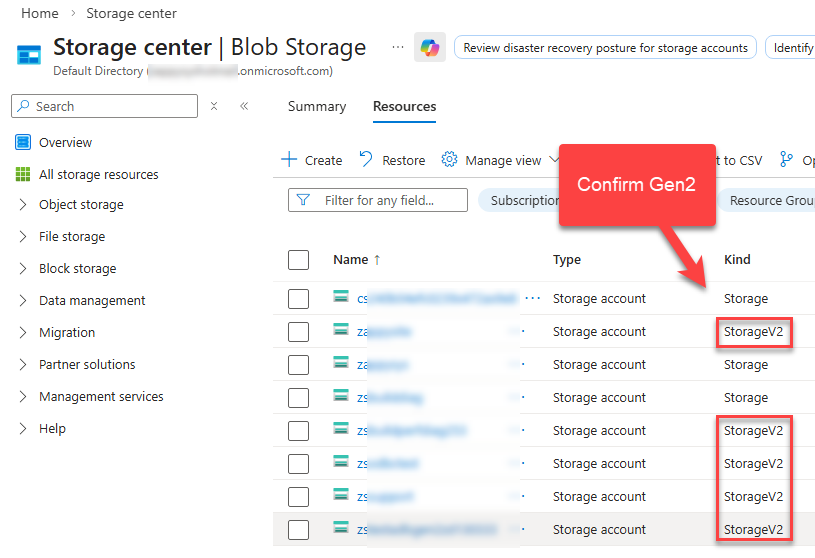Open Overview from the sidebar
Viewport: 815px width, 558px height.
tap(65, 142)
